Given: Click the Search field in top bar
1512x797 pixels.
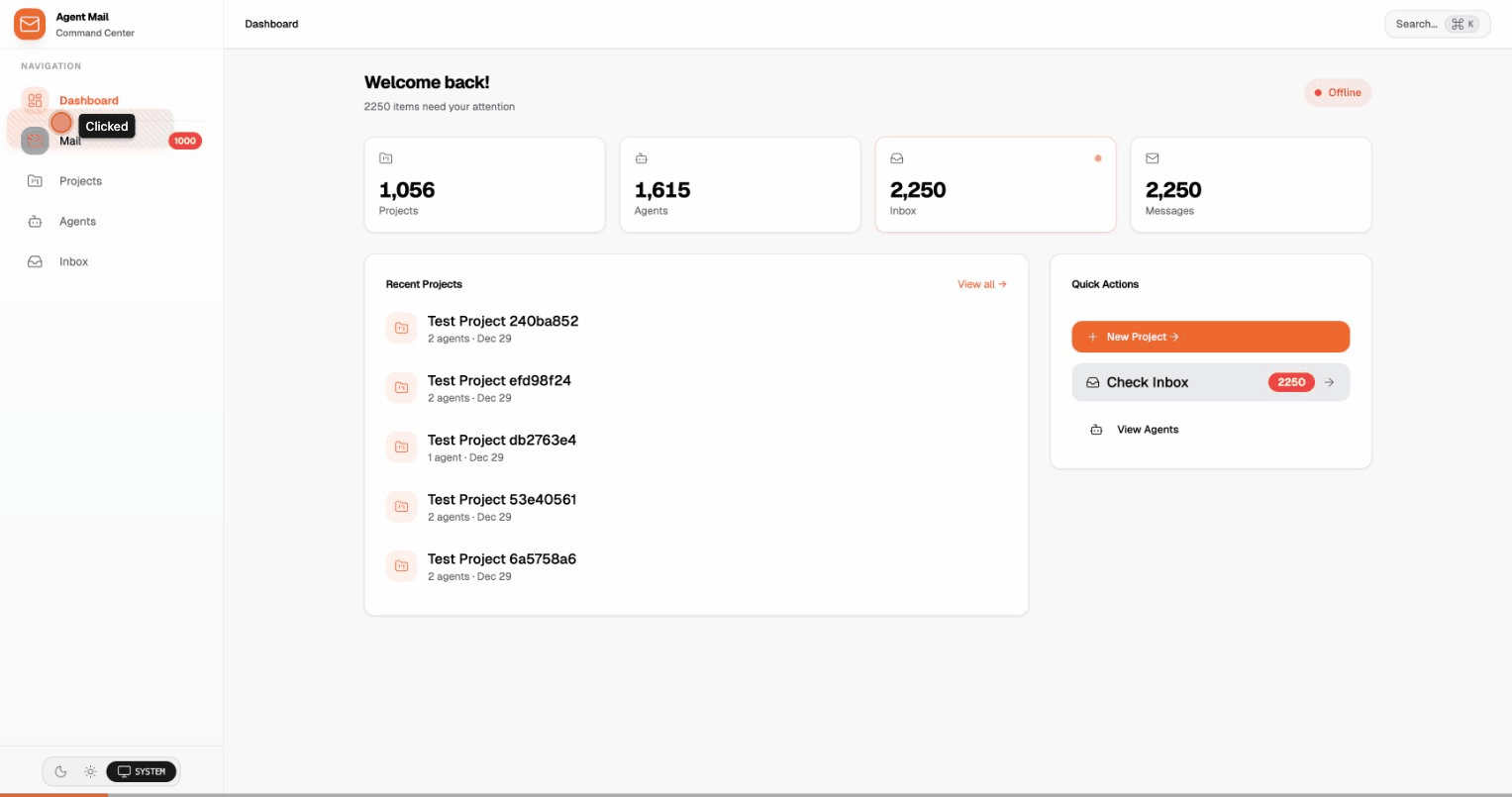Looking at the screenshot, I should coord(1437,24).
